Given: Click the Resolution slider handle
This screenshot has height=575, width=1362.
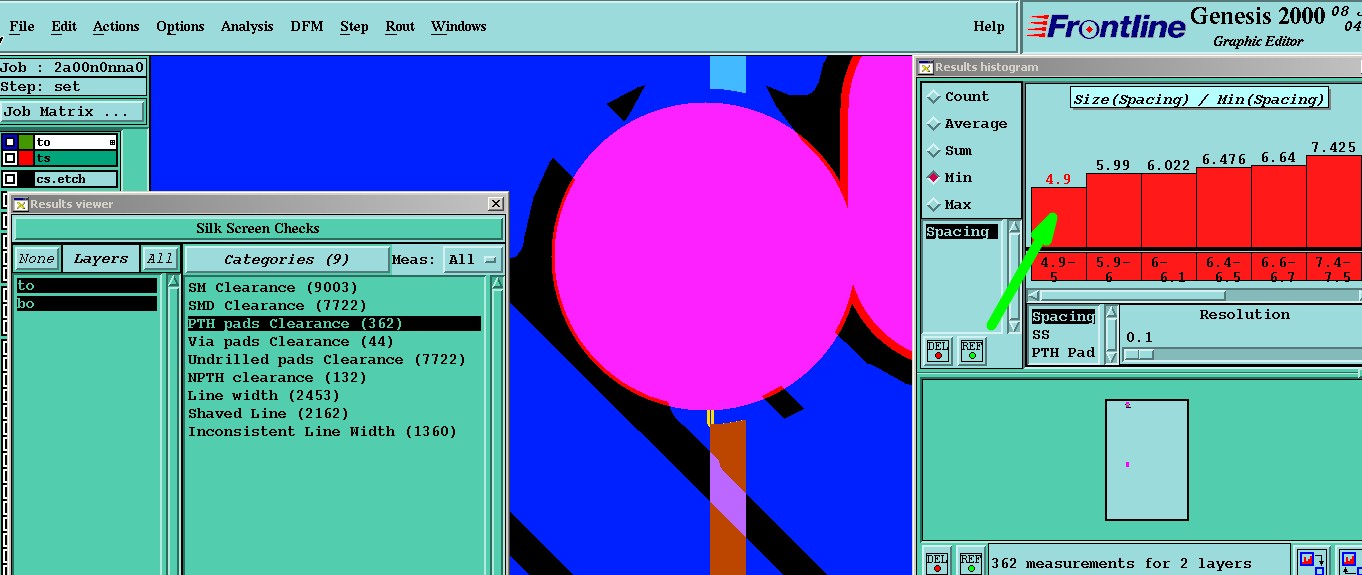Looking at the screenshot, I should pyautogui.click(x=1140, y=354).
